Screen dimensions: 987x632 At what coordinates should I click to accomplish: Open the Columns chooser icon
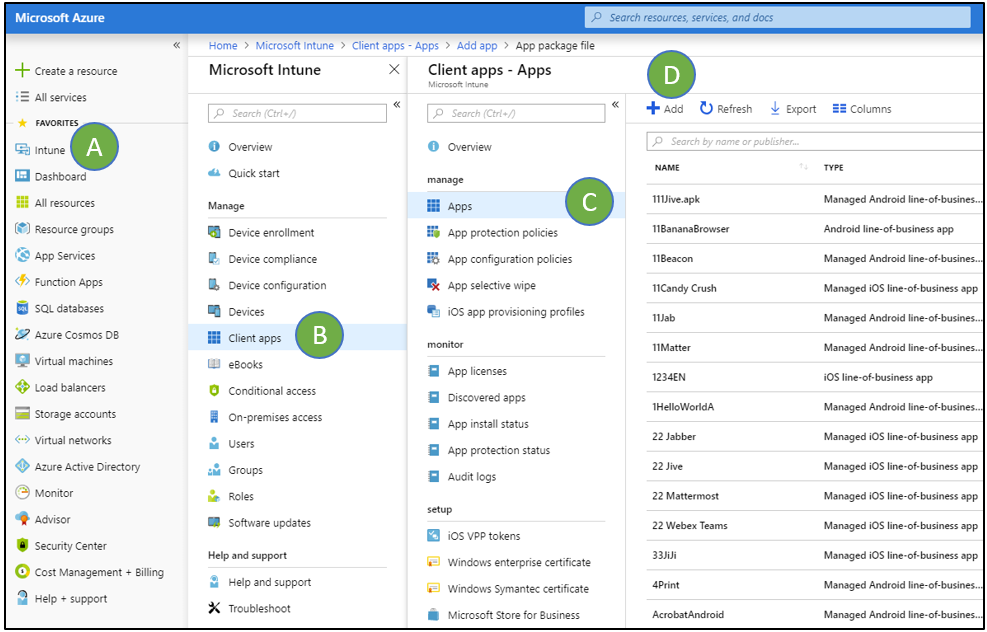[839, 109]
